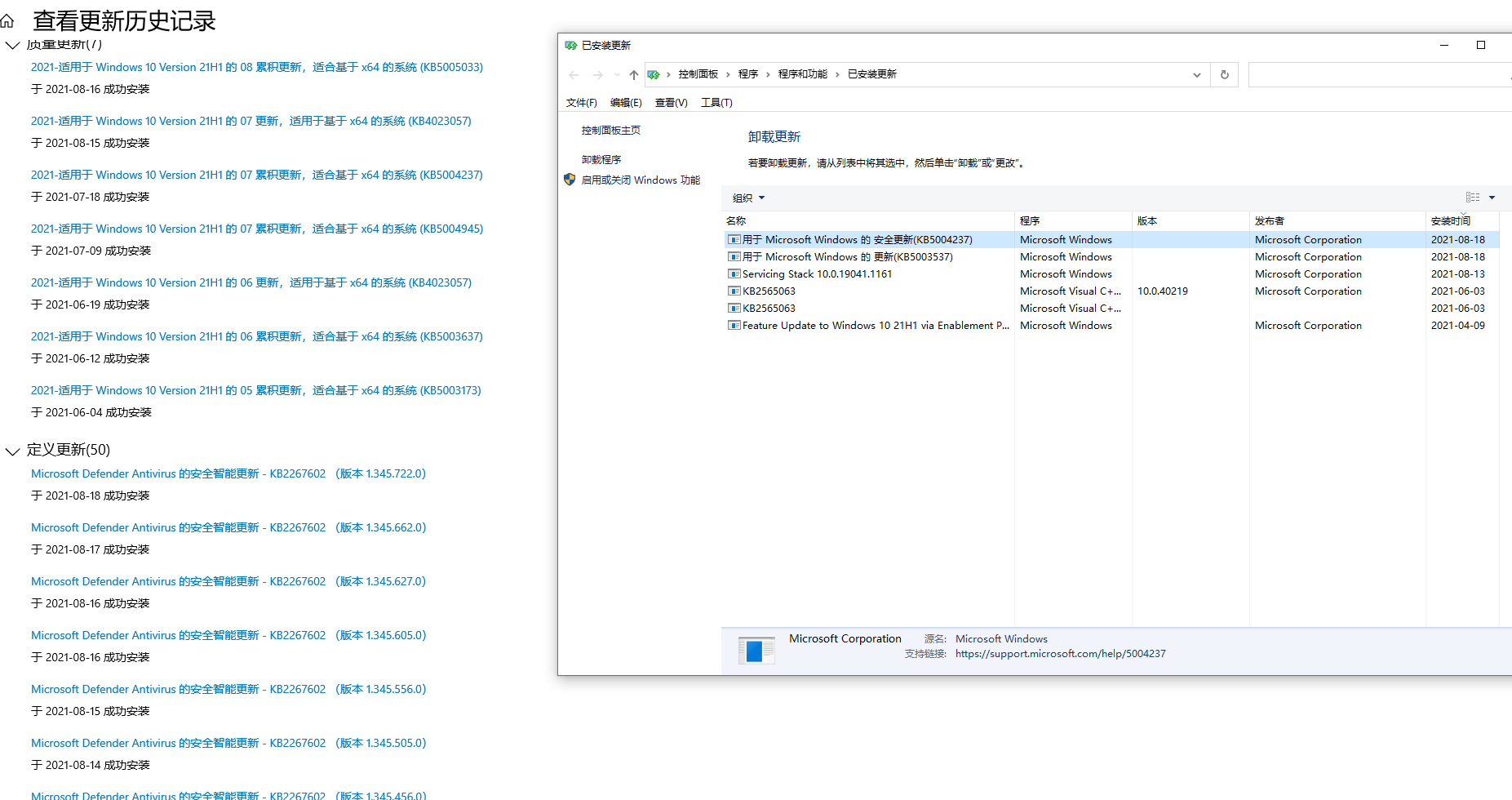Open 启用或关闭 Windows 功能 link

click(641, 180)
